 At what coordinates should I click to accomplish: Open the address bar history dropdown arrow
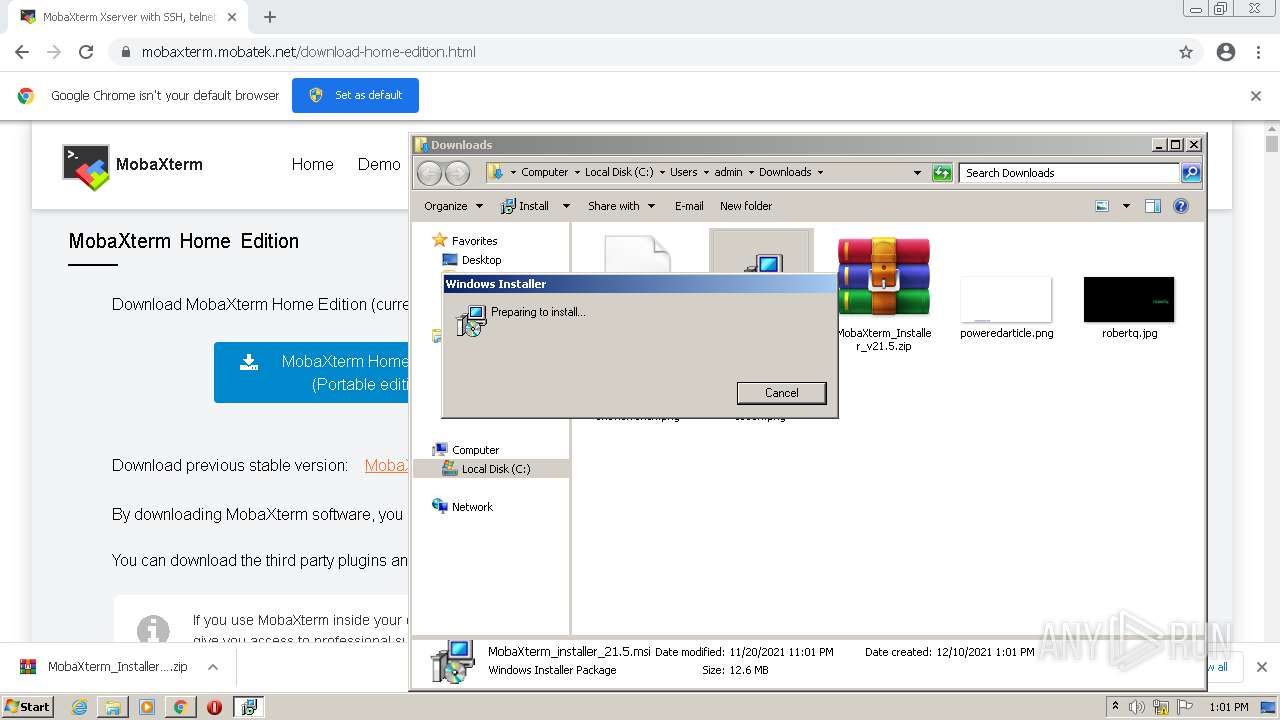point(917,173)
